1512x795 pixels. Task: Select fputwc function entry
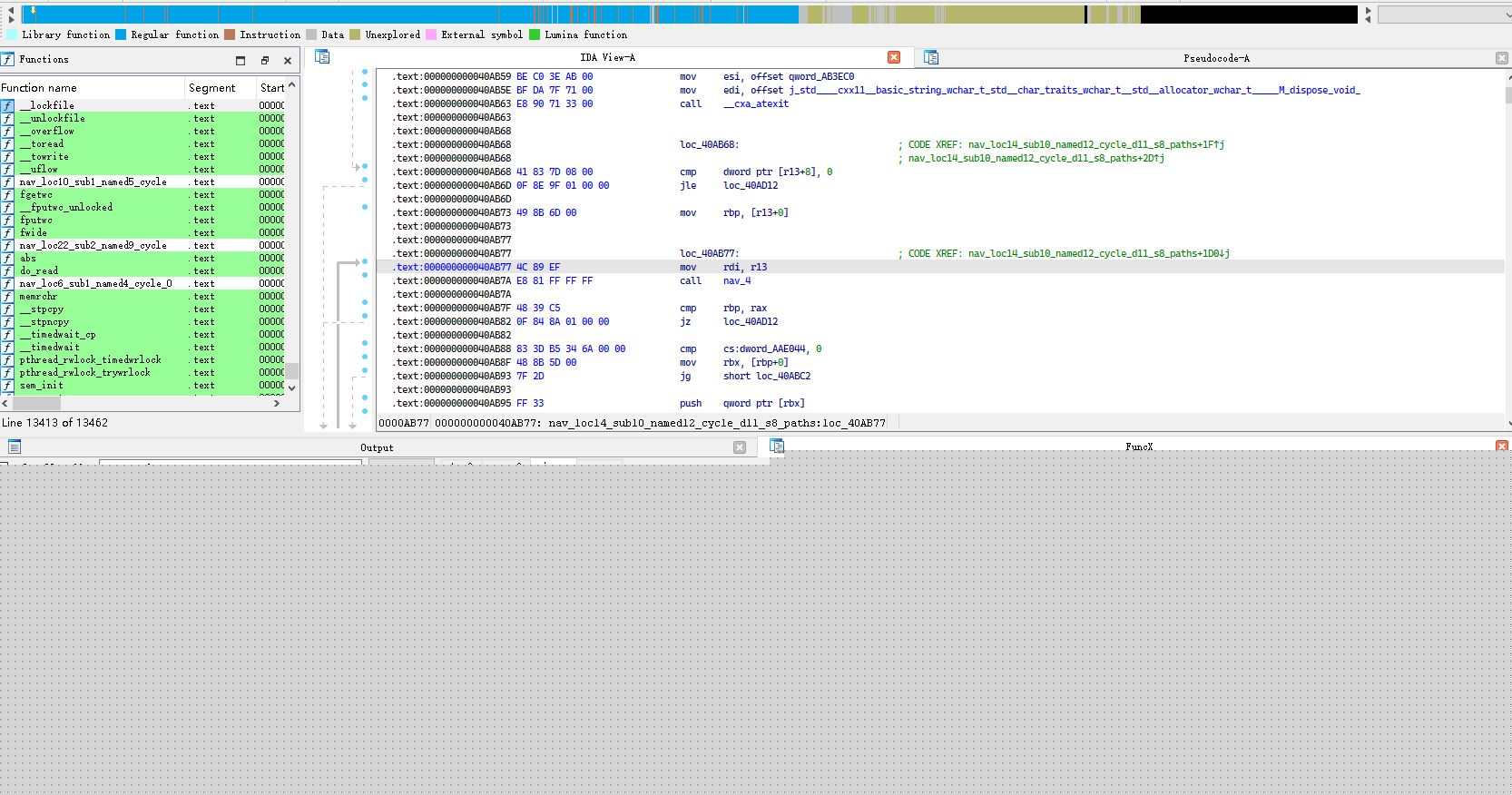(142, 220)
